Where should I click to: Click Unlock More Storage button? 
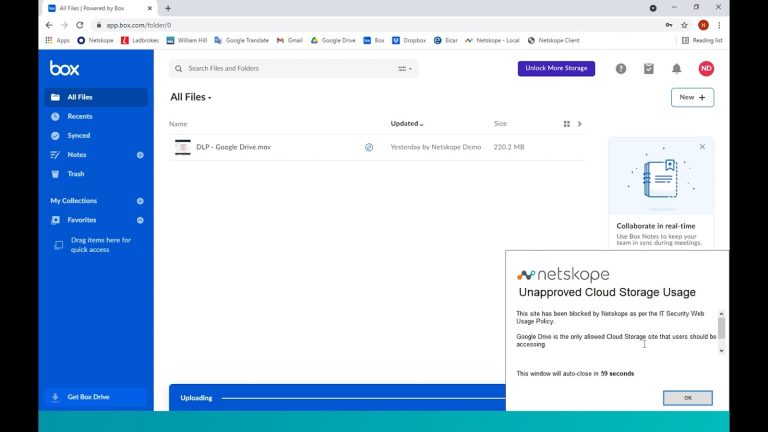(x=556, y=68)
